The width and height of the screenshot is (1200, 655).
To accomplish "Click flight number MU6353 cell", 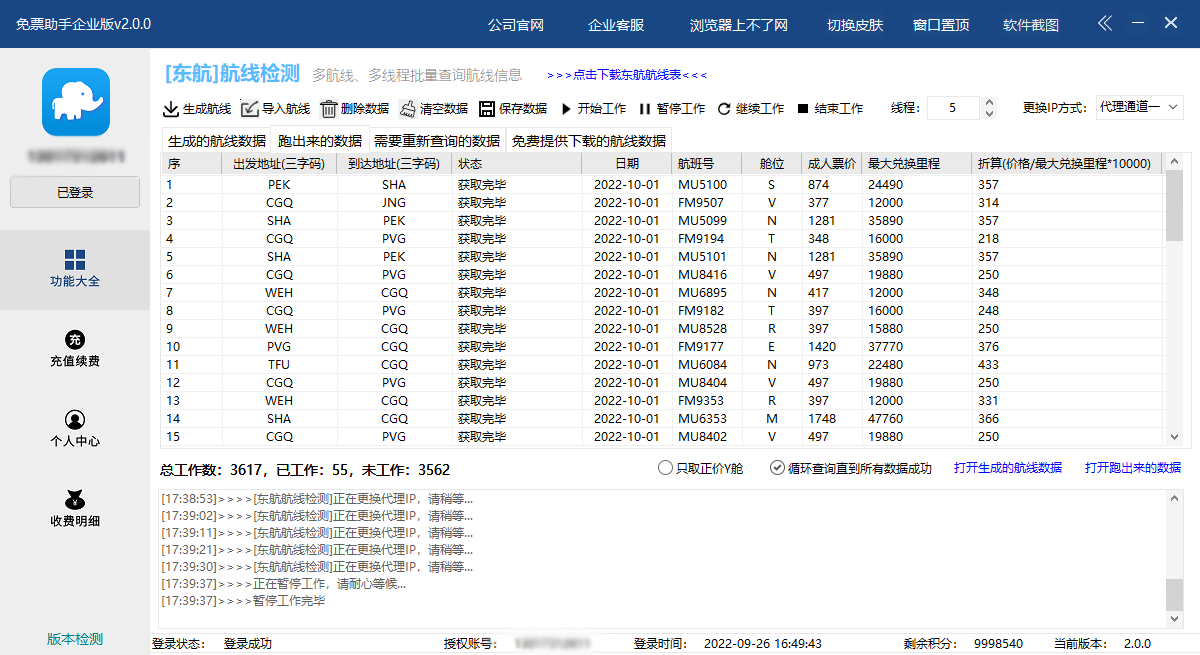I will pos(707,418).
